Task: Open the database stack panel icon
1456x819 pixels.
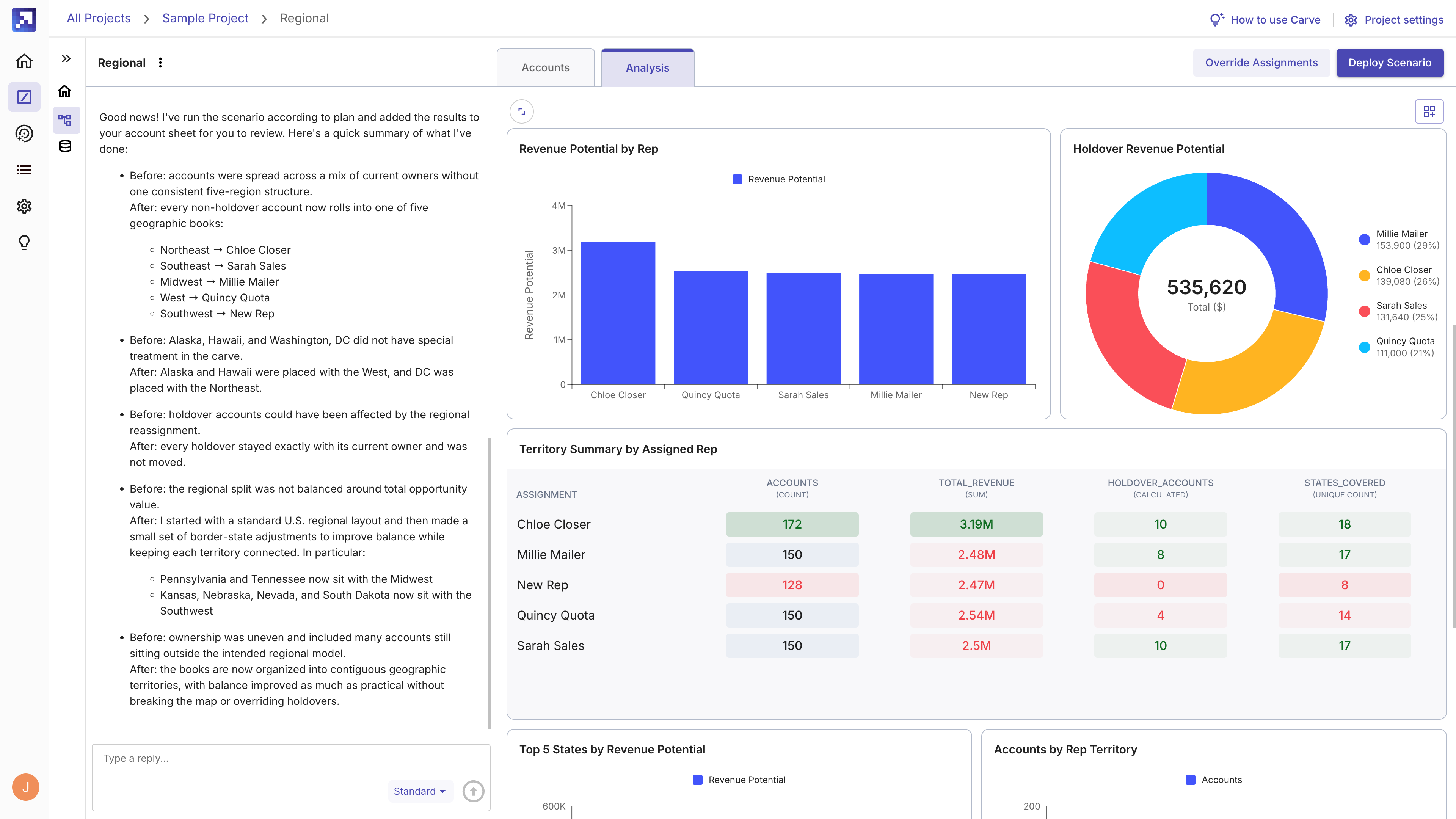Action: tap(65, 146)
